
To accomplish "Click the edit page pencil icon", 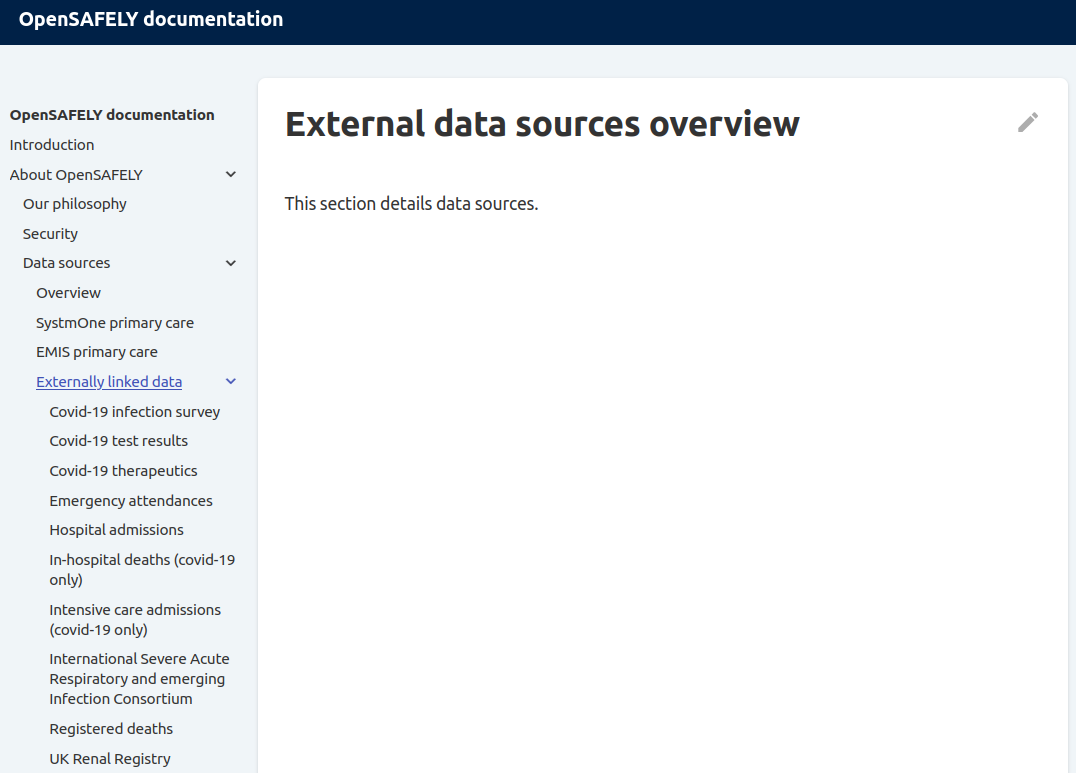I will [1027, 122].
